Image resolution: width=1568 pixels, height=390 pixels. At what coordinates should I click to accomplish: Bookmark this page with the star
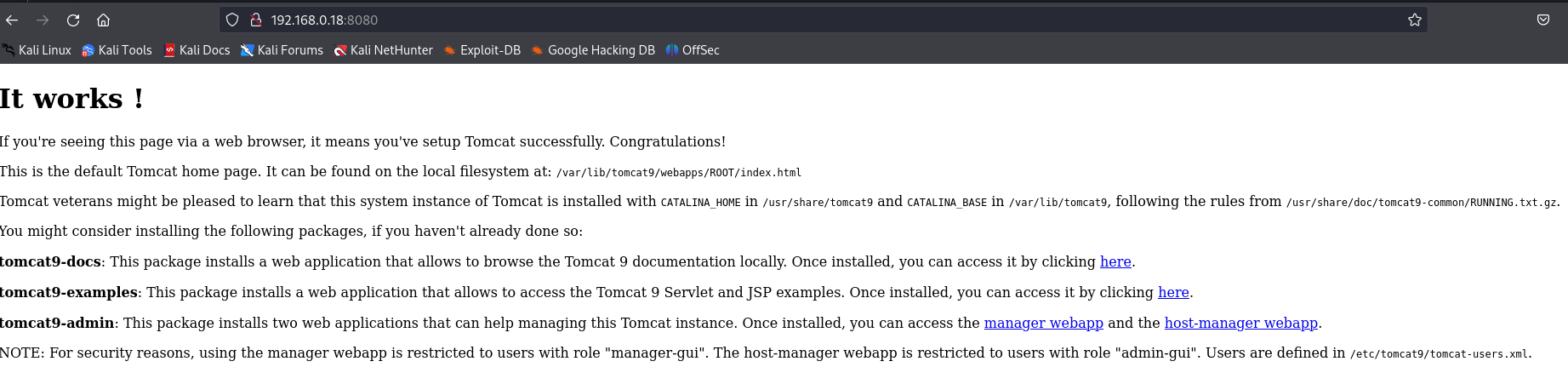[x=1415, y=20]
